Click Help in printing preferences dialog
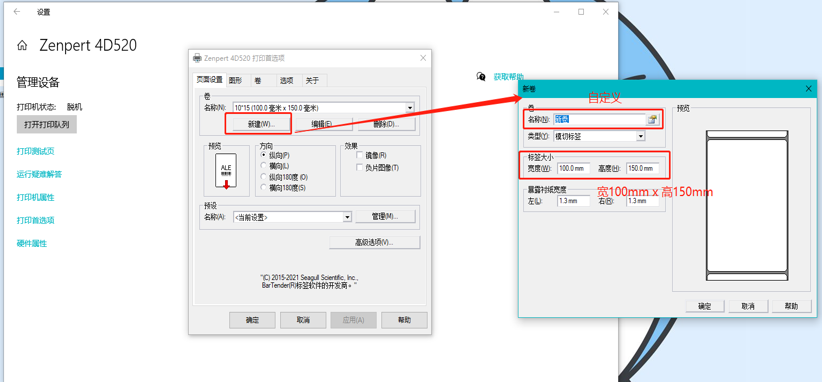 click(404, 320)
